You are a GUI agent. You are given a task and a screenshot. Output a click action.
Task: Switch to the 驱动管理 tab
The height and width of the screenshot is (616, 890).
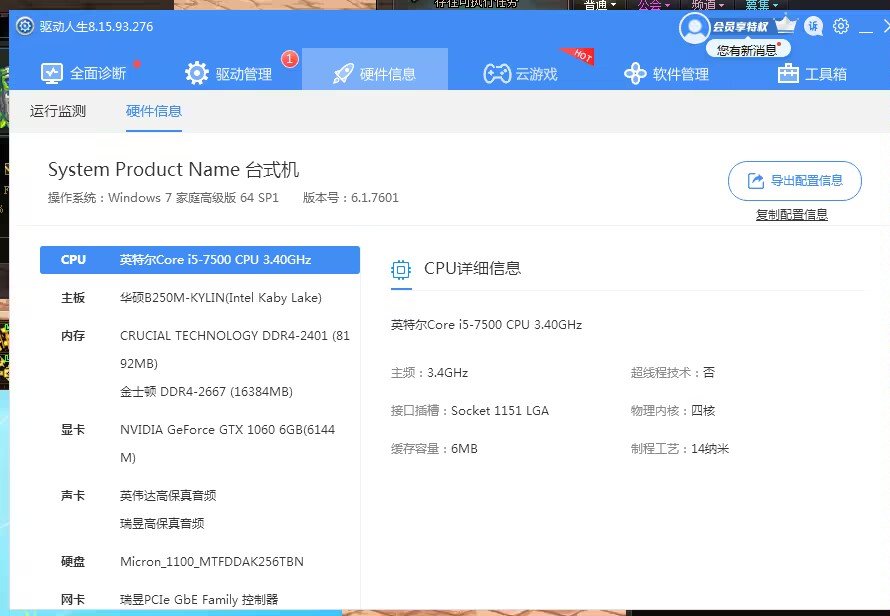click(x=229, y=73)
